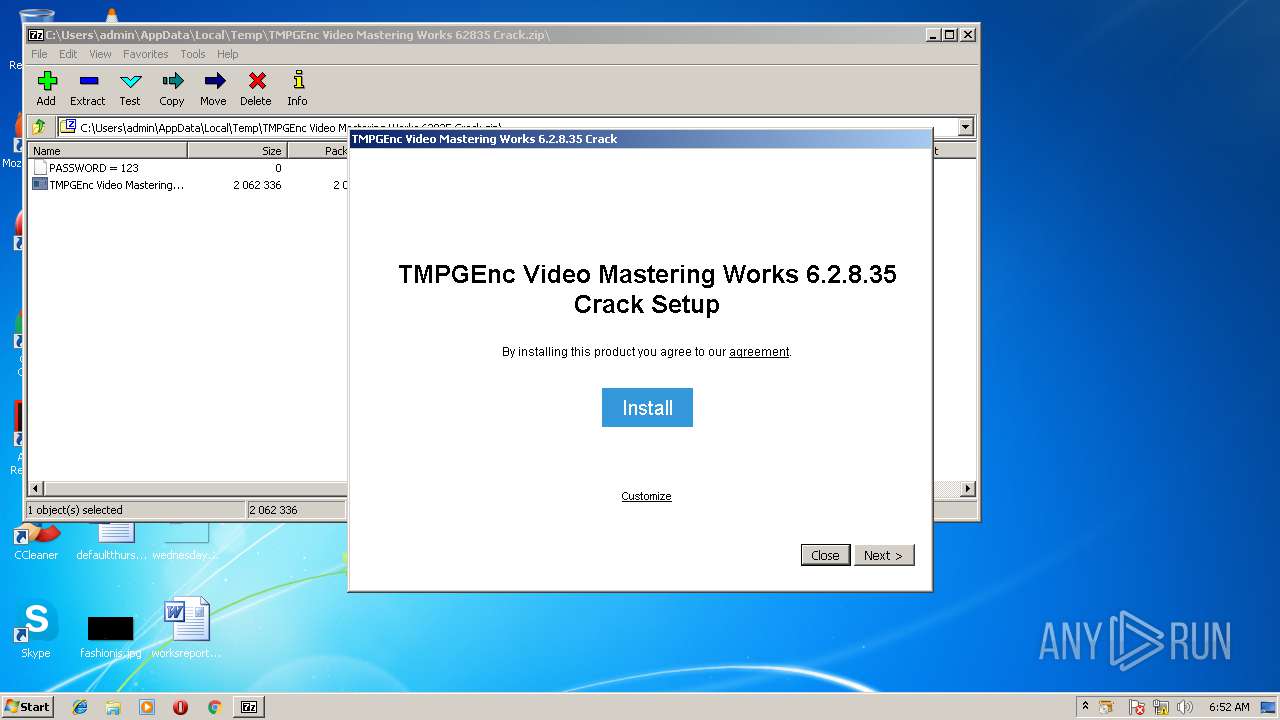Go up one folder level in 7-Zip
This screenshot has height=720, width=1280.
coord(39,127)
